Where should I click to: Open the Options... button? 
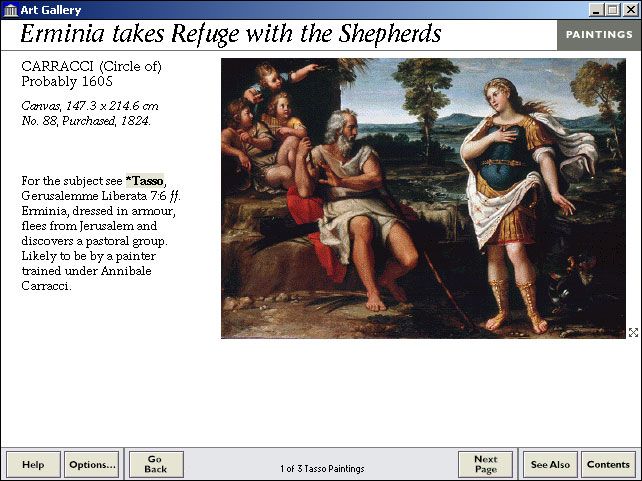click(x=92, y=465)
